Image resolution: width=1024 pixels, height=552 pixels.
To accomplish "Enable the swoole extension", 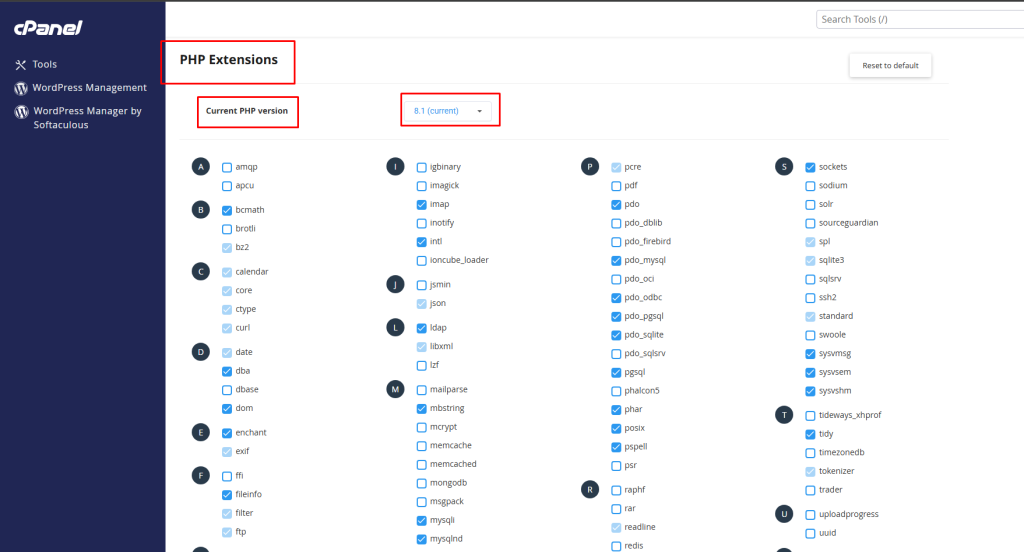I will tap(810, 335).
